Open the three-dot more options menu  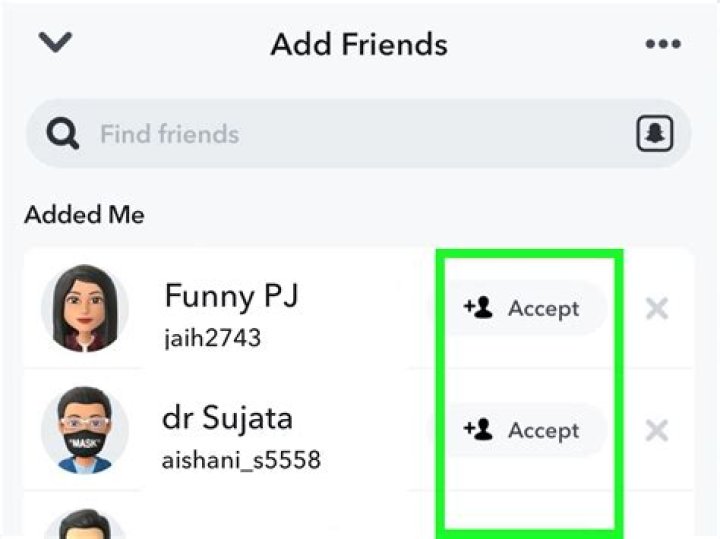(x=662, y=45)
